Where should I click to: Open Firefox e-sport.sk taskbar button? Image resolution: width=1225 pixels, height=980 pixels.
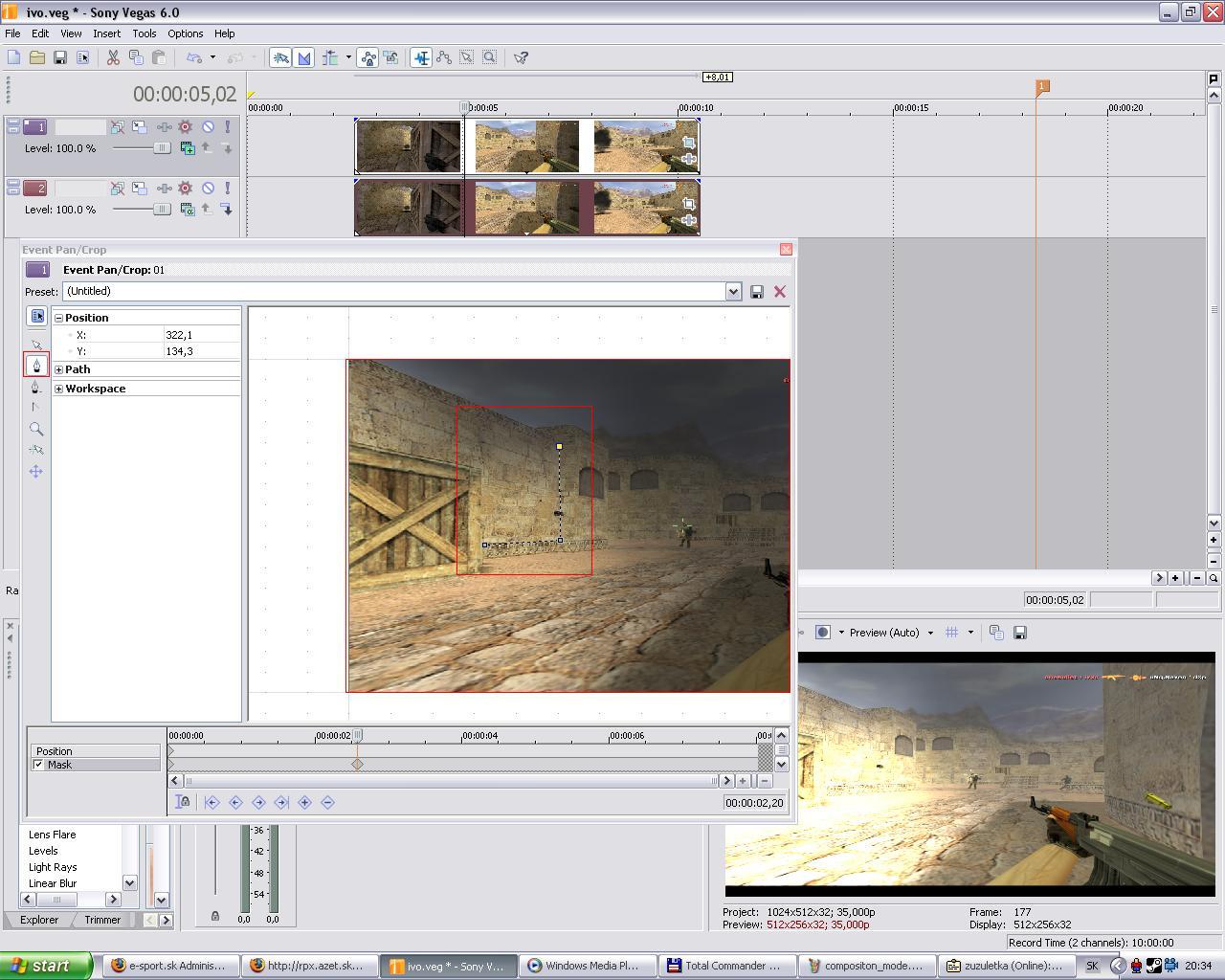[x=168, y=966]
